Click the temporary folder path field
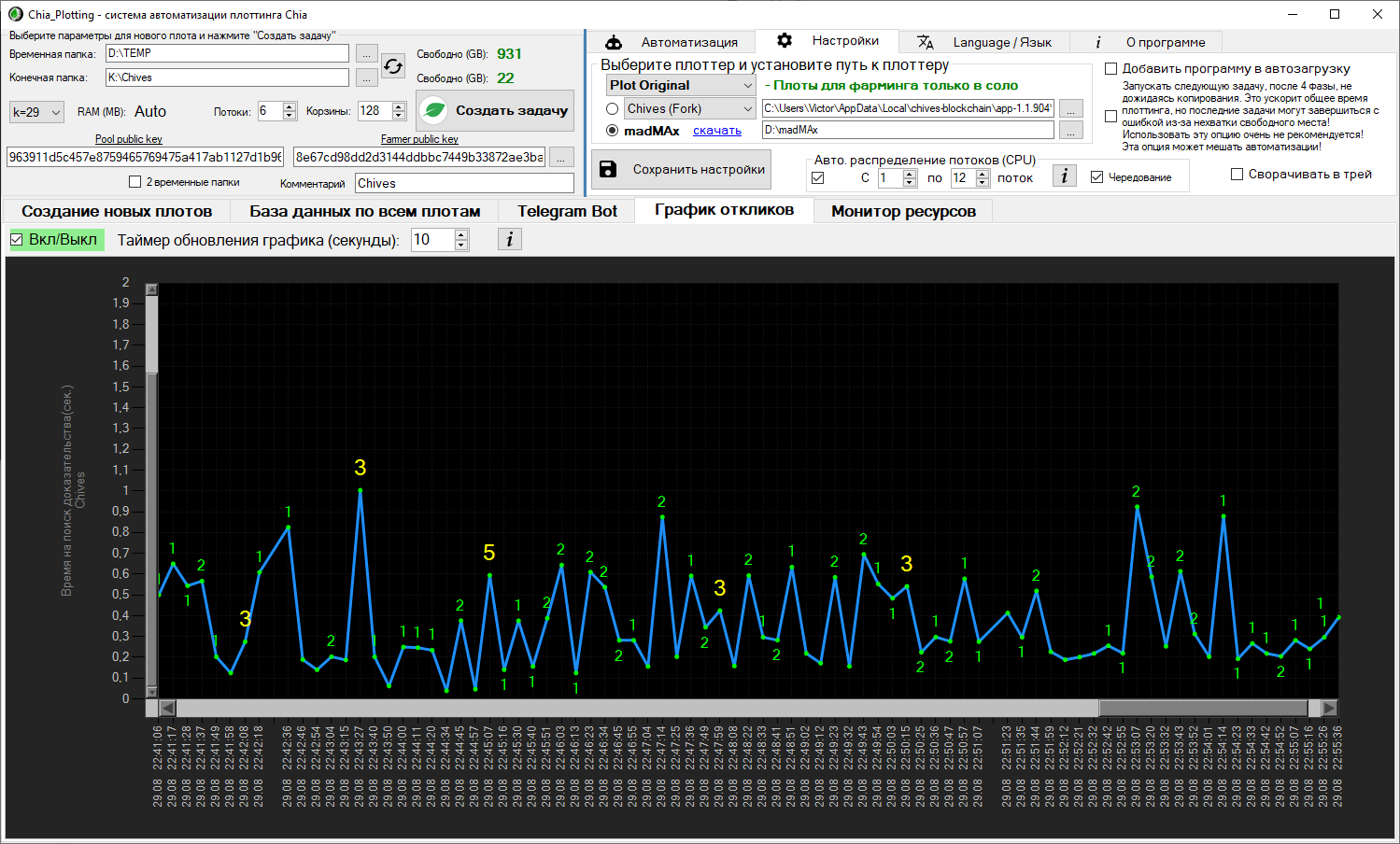 click(227, 54)
